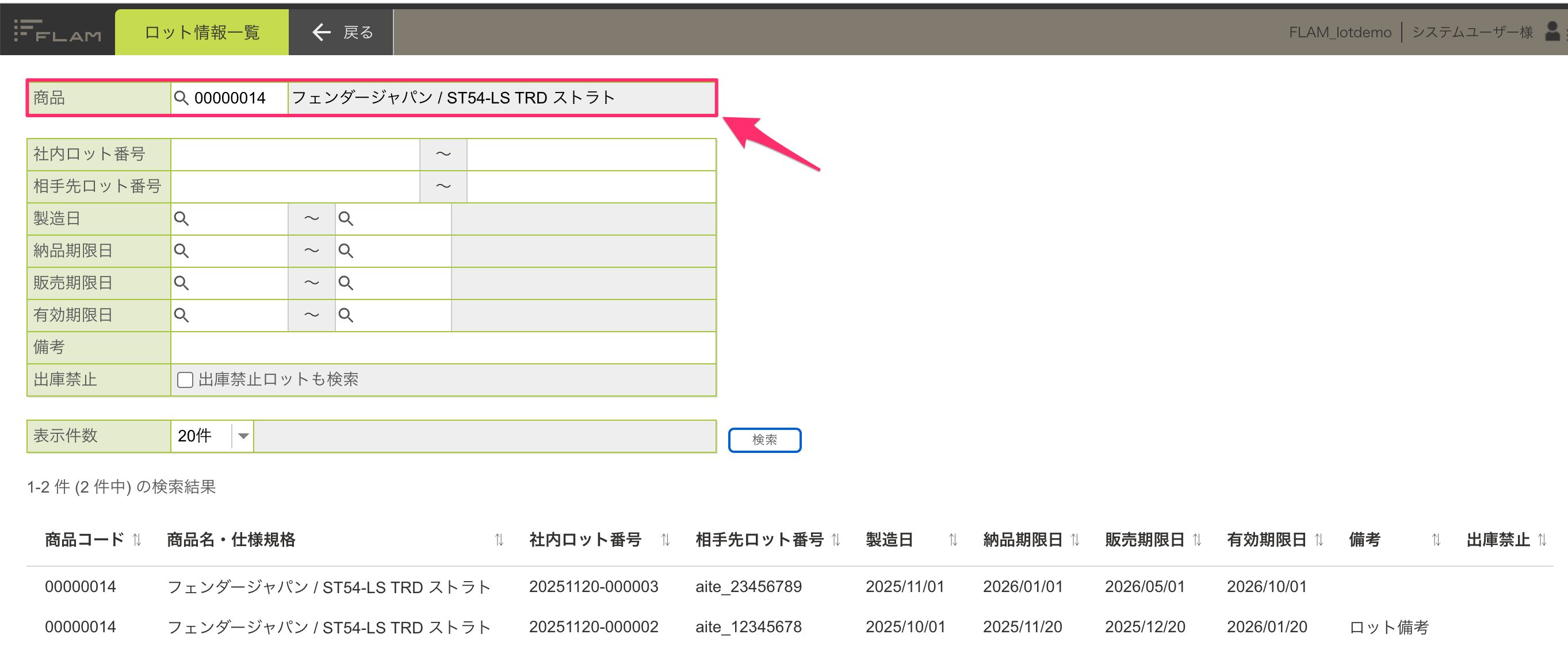Viewport: 1568px width, 661px height.
Task: Click aite_23456789 partner lot cell
Action: point(748,587)
